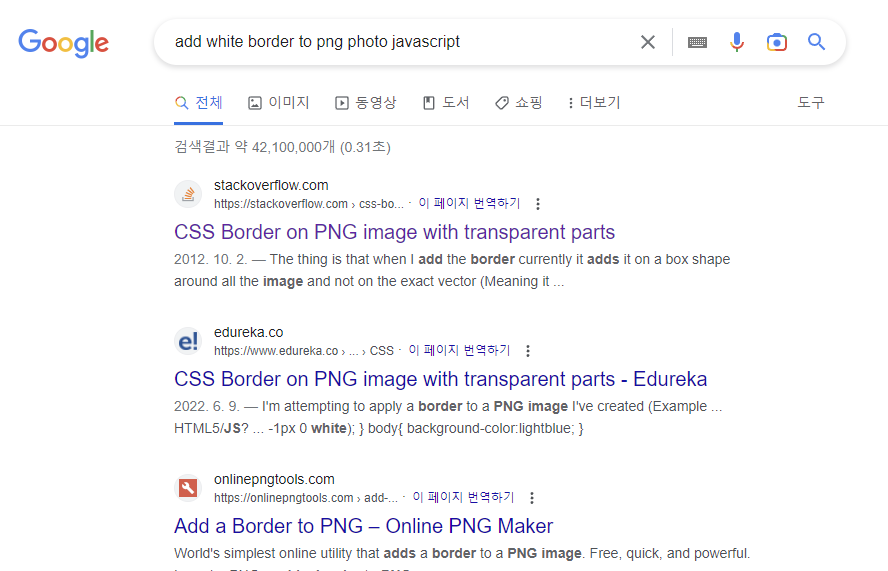Submit search with the magnifying glass icon
The height and width of the screenshot is (571, 888).
[x=816, y=41]
